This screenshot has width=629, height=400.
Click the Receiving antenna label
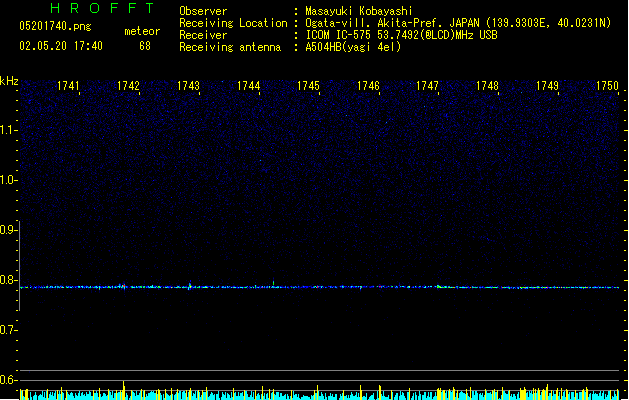click(x=230, y=47)
